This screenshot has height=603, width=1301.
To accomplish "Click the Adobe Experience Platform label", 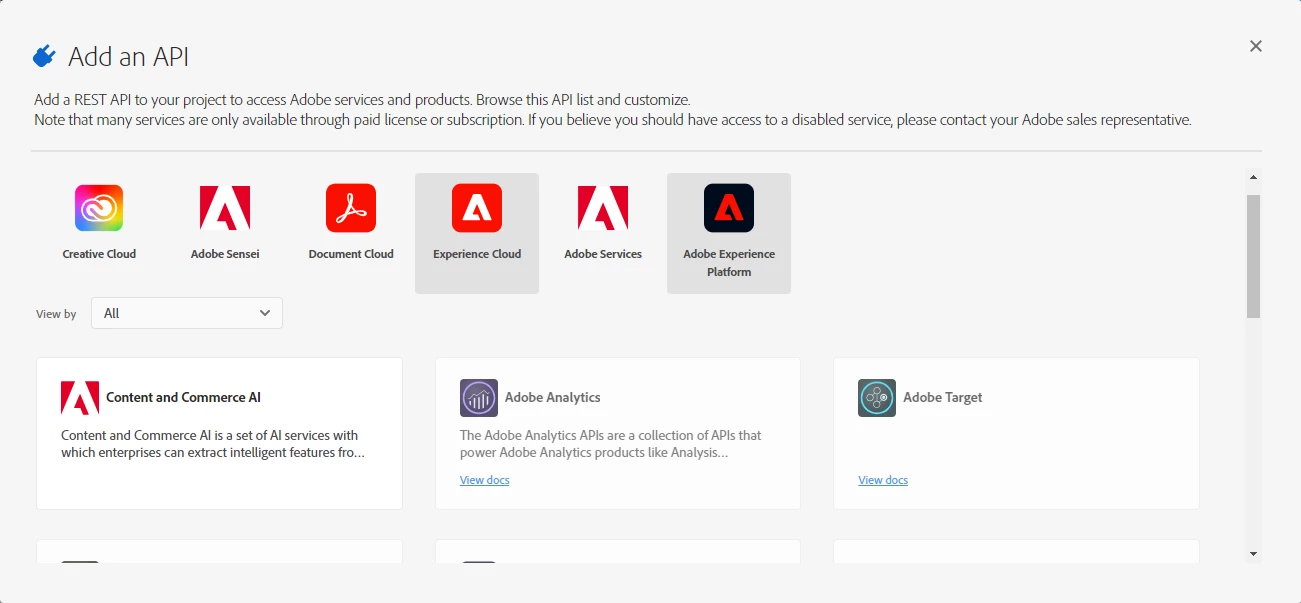I will click(x=729, y=263).
